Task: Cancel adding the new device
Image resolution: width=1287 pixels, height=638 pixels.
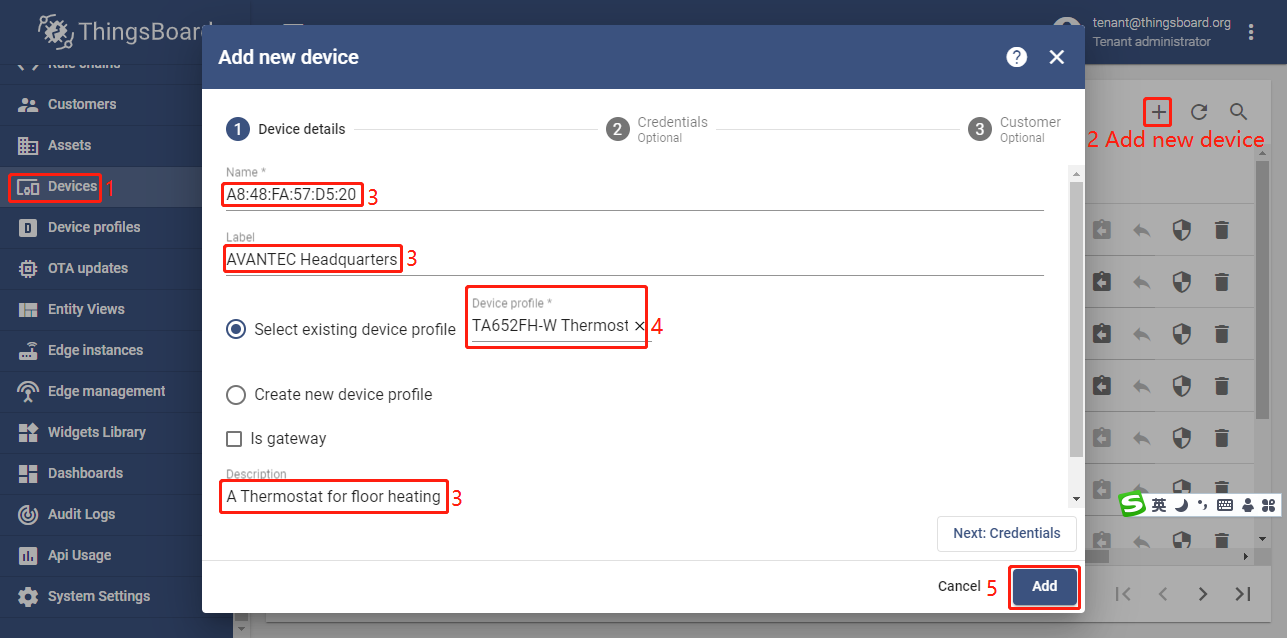Action: tap(959, 586)
